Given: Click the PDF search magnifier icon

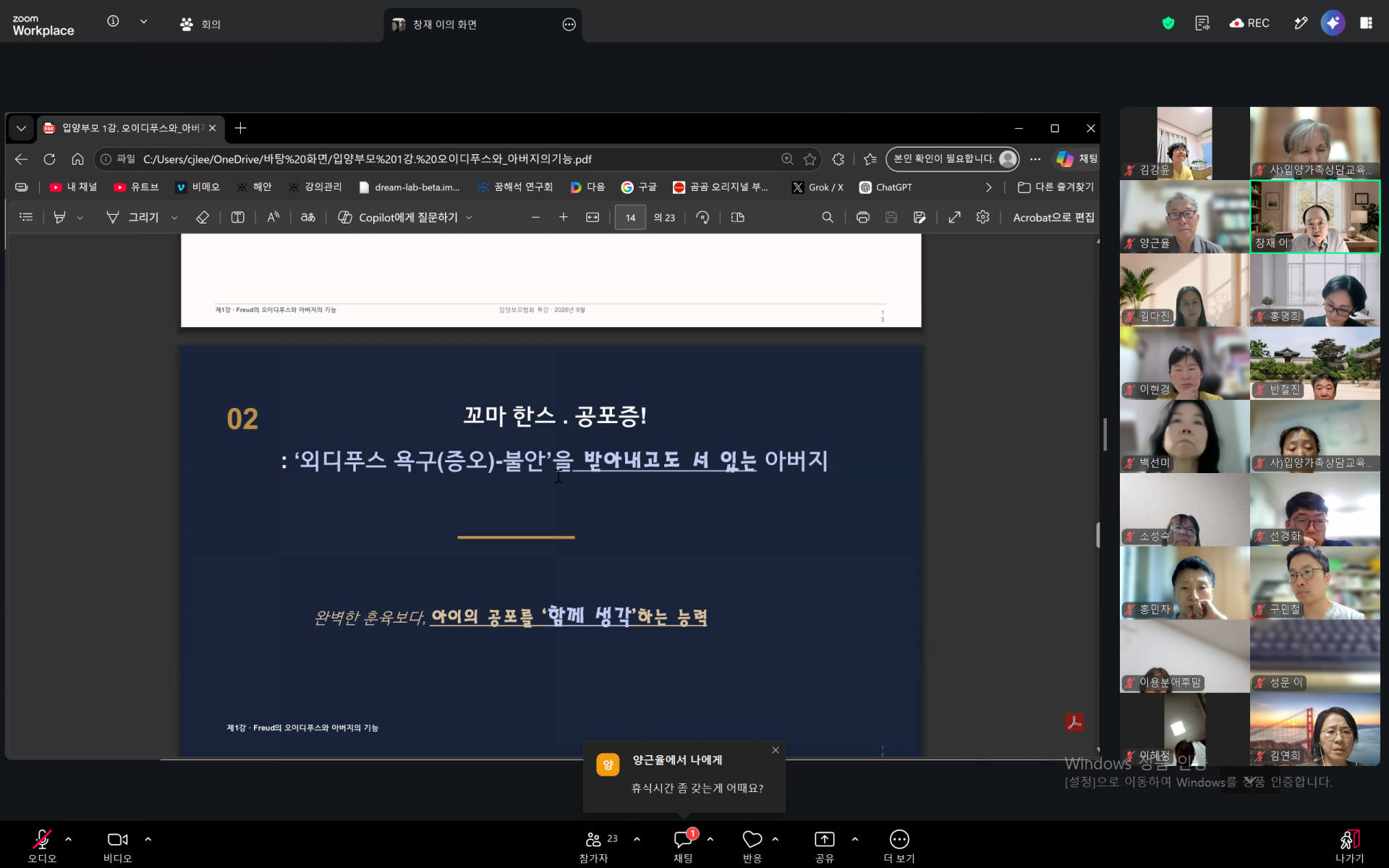Looking at the screenshot, I should pyautogui.click(x=828, y=217).
